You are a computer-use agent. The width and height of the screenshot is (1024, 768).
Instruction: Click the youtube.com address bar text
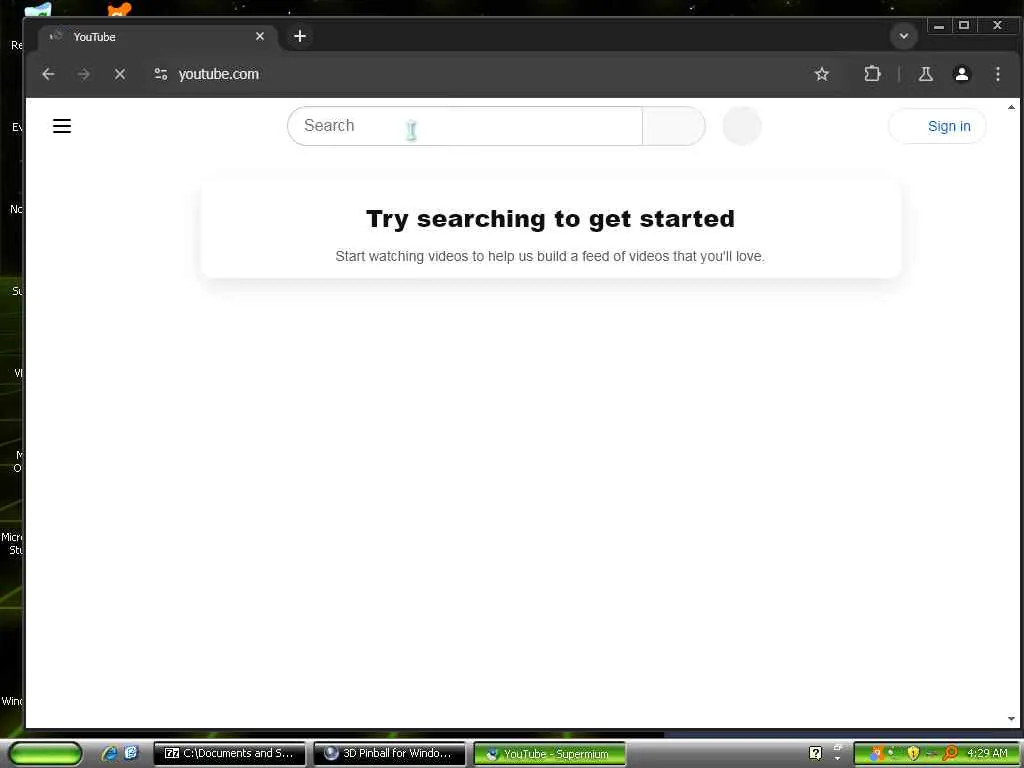(219, 74)
